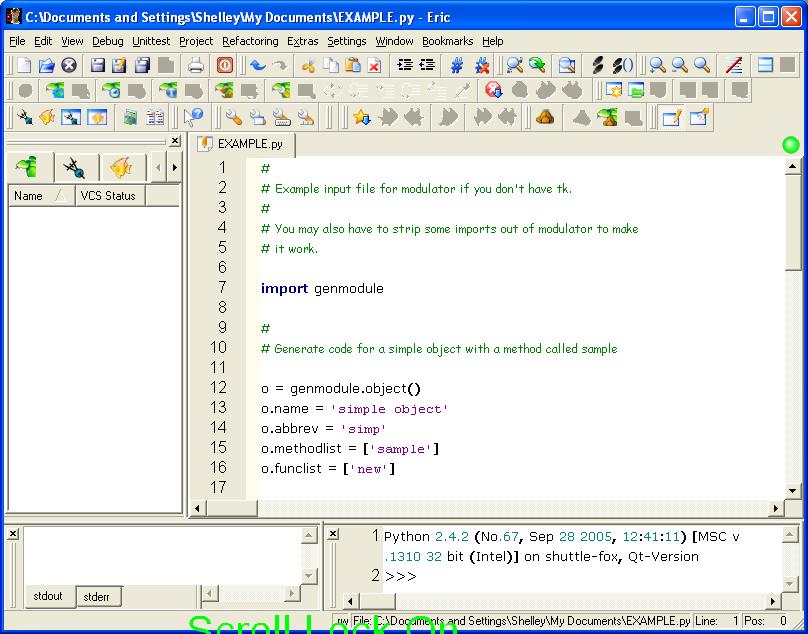Close the stdout/stderr log panel

[13, 534]
